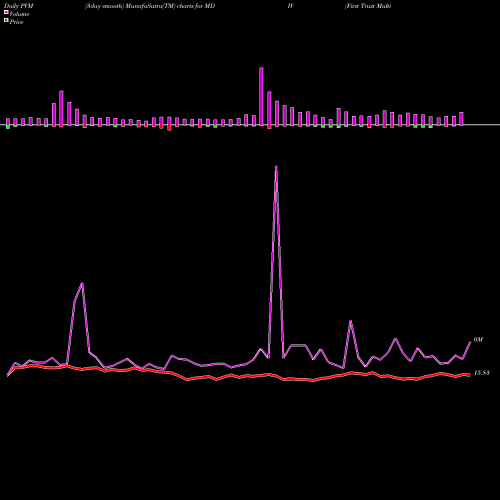Click the 'First Trust Multi' title text
Viewport: 500px width, 500px height.
pyautogui.click(x=368, y=6)
